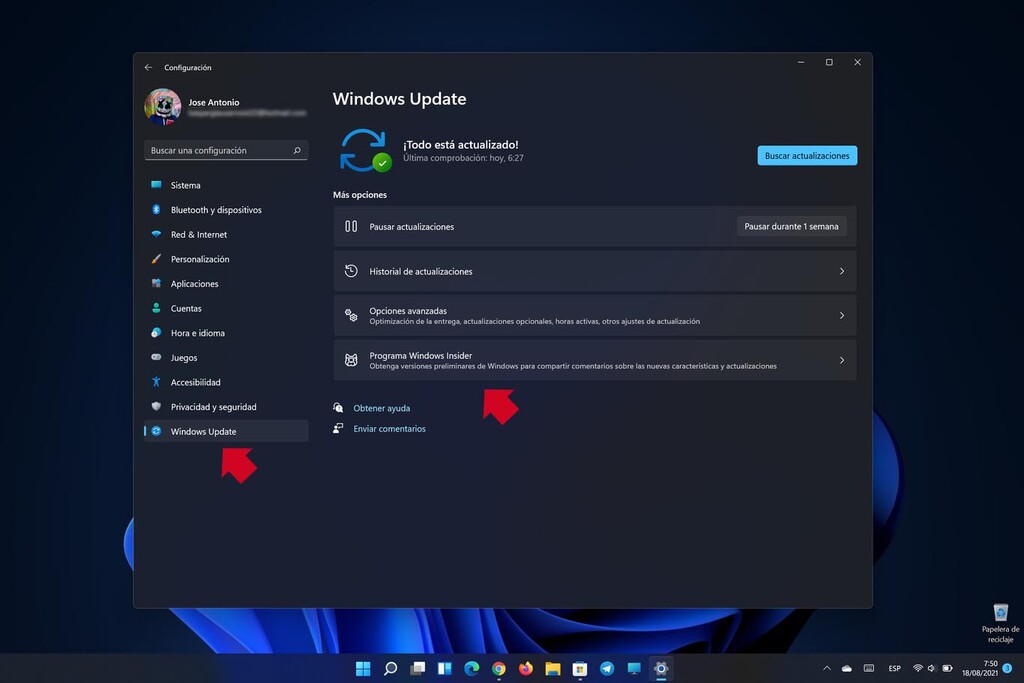This screenshot has width=1024, height=683.
Task: Open Historial de actualizaciones
Action: click(x=595, y=271)
